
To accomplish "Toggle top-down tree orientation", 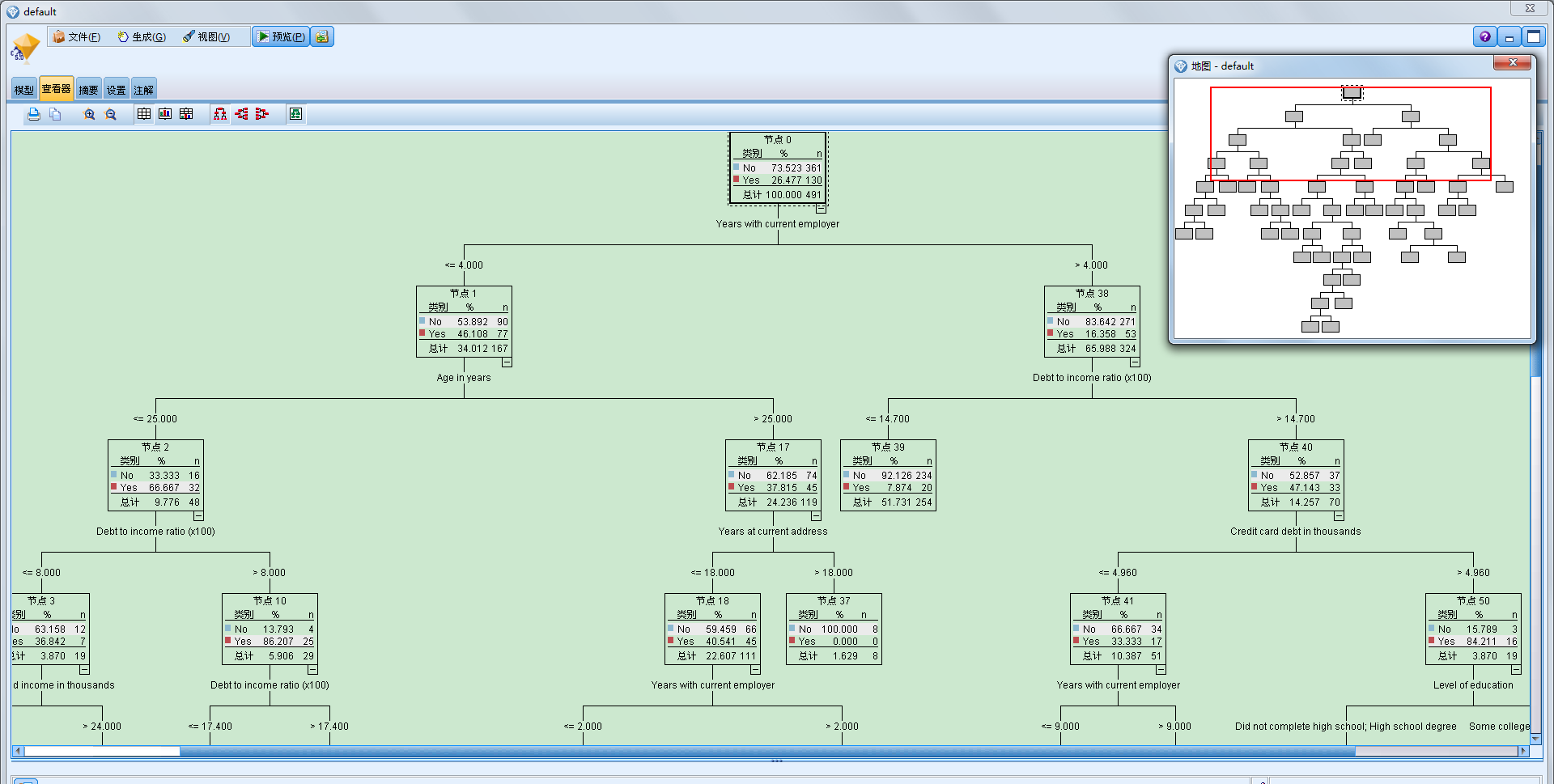I will [x=220, y=114].
